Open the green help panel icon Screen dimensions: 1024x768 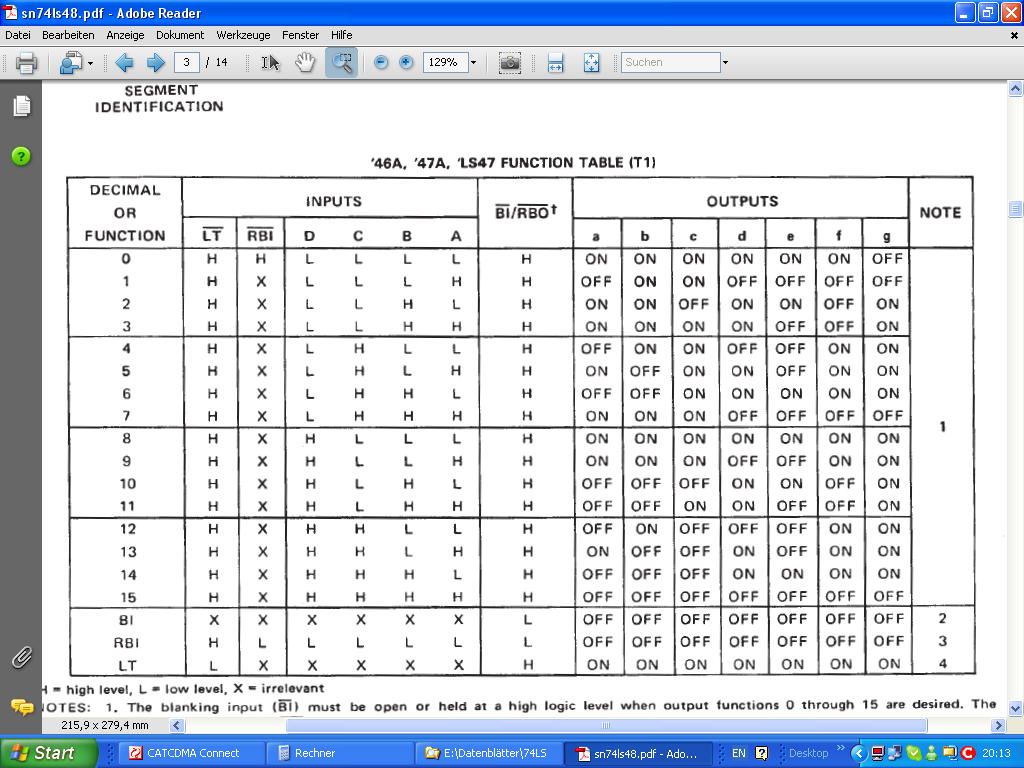tap(21, 156)
